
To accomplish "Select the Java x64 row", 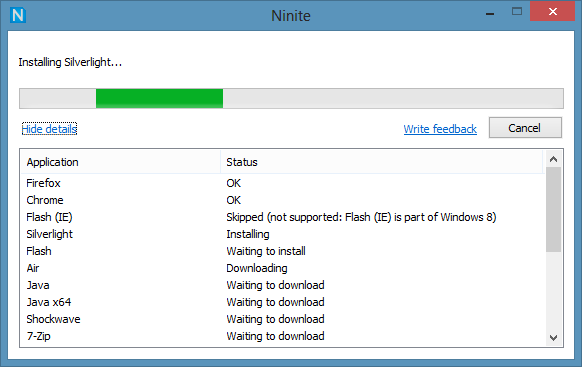I will click(x=282, y=302).
